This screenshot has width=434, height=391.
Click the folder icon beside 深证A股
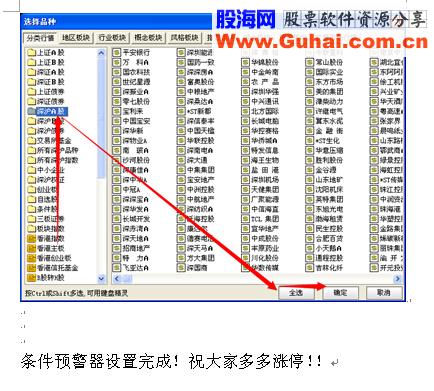point(31,72)
